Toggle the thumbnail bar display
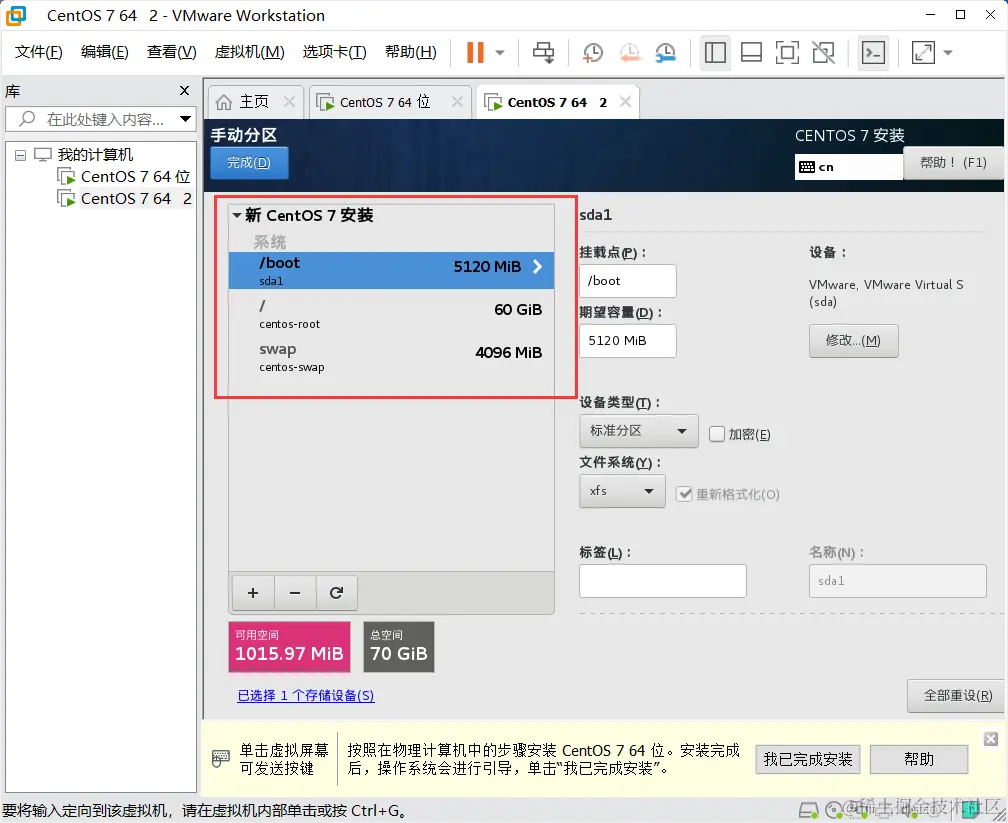The height and width of the screenshot is (823, 1008). click(751, 52)
